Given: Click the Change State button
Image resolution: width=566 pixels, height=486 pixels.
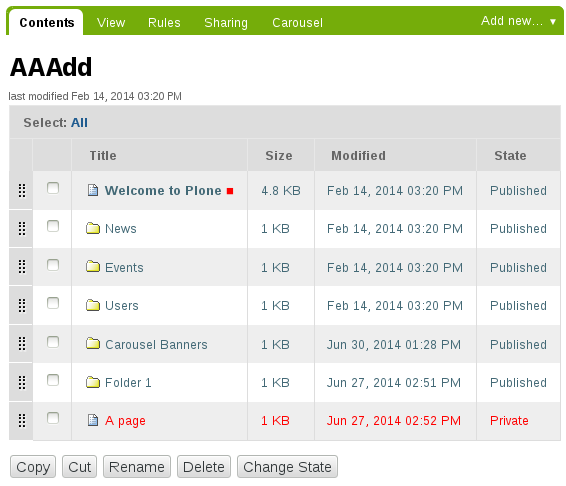Looking at the screenshot, I should coord(287,467).
